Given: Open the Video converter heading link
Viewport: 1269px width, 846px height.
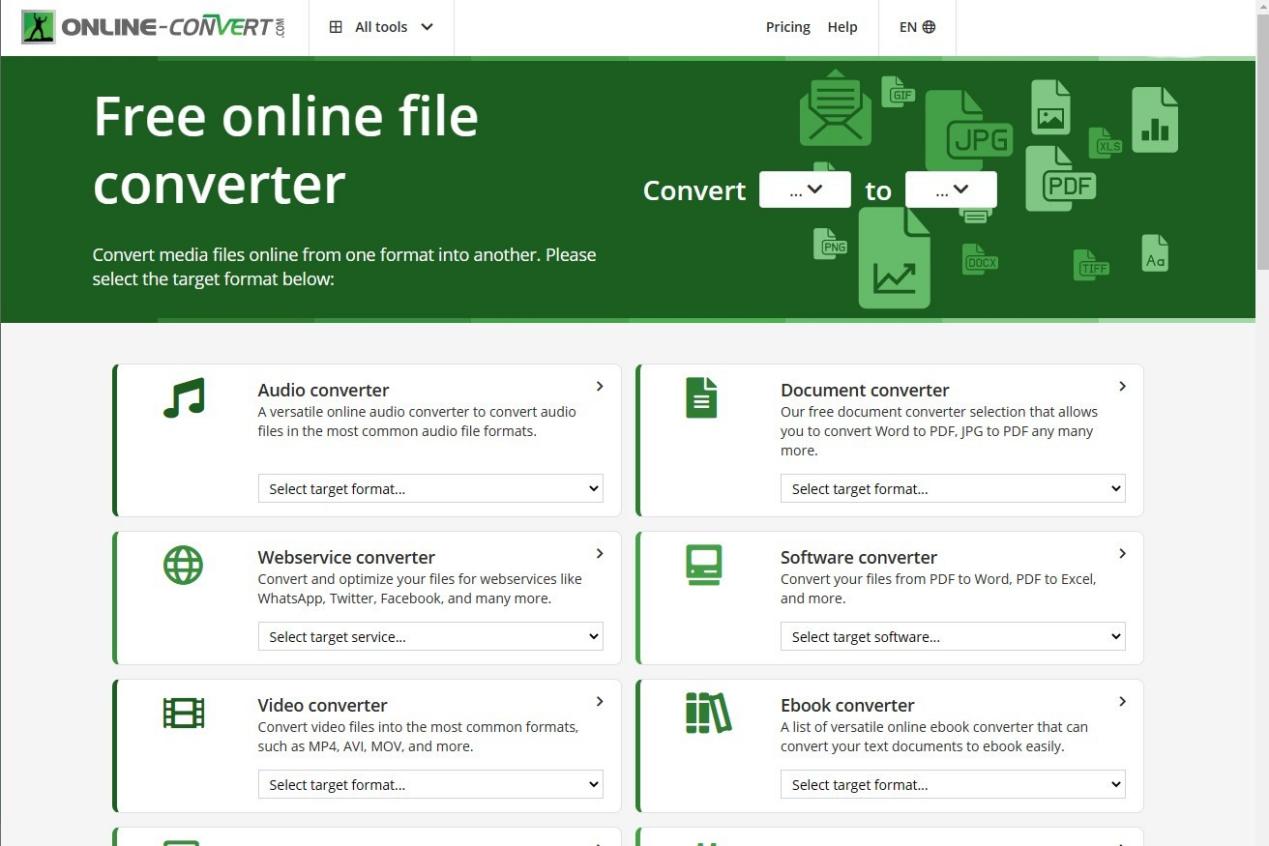Looking at the screenshot, I should 322,705.
